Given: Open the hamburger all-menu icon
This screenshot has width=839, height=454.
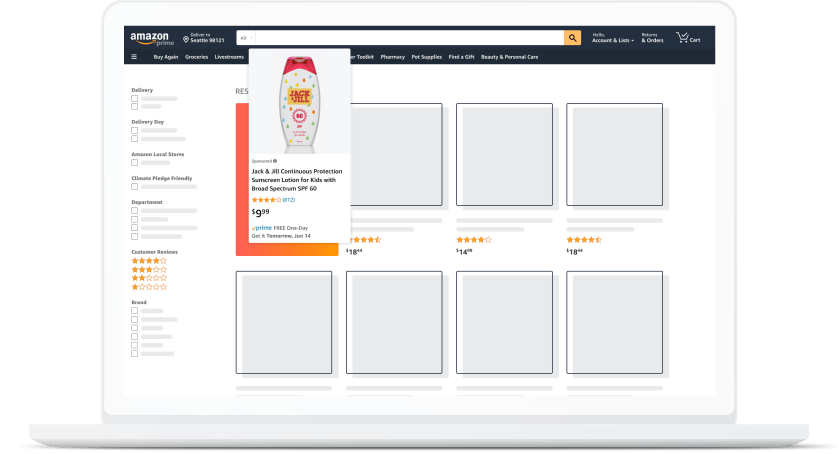Looking at the screenshot, I should (134, 57).
